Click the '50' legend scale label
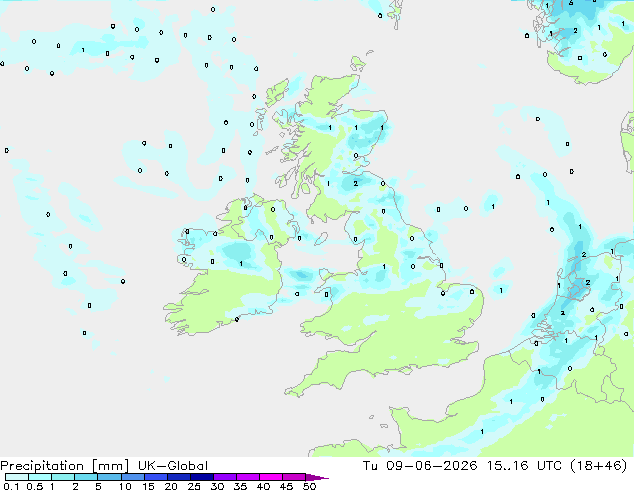The width and height of the screenshot is (634, 490). pos(309,486)
